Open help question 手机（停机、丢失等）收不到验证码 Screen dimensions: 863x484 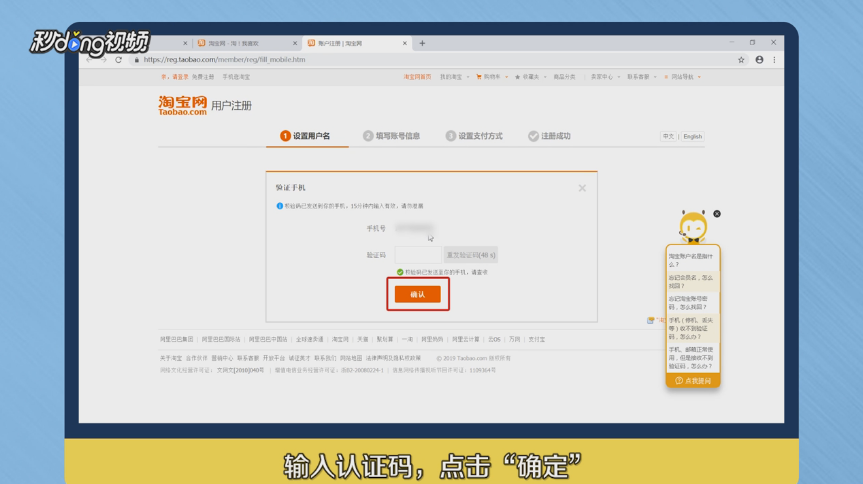coord(691,328)
